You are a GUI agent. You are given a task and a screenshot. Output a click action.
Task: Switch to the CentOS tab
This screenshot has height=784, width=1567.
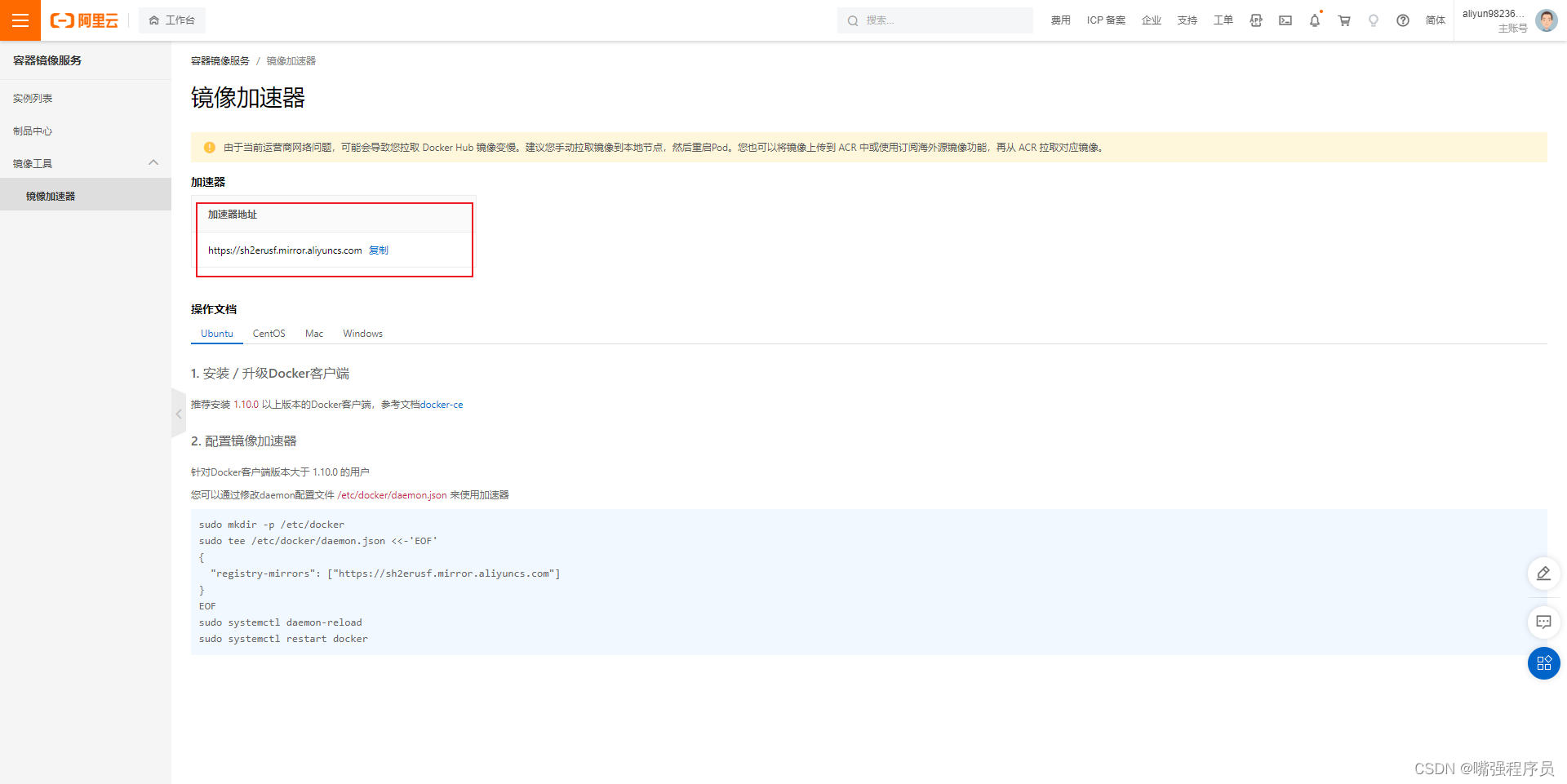click(269, 334)
